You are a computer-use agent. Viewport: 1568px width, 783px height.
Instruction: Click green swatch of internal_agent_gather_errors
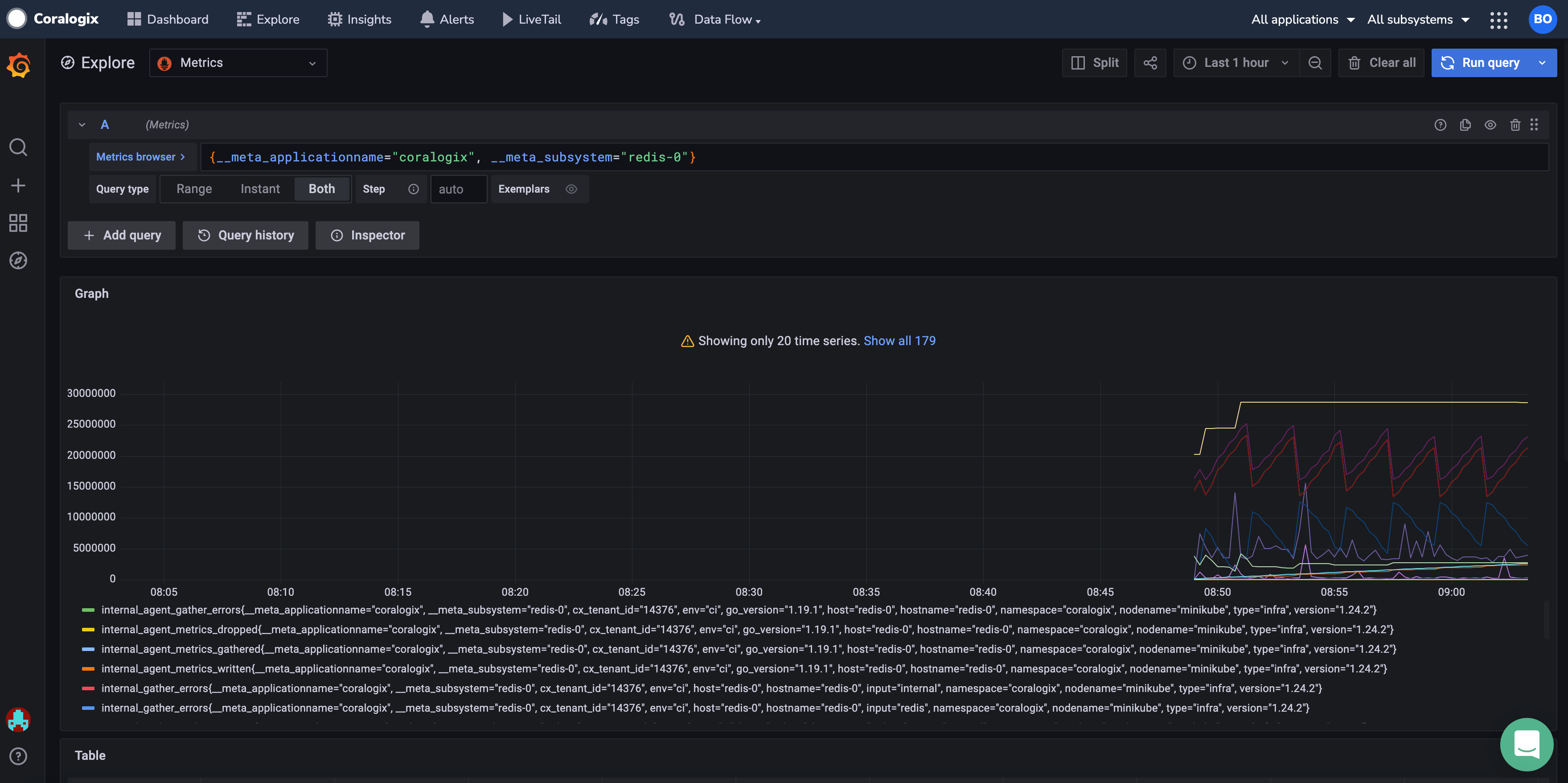tap(88, 610)
